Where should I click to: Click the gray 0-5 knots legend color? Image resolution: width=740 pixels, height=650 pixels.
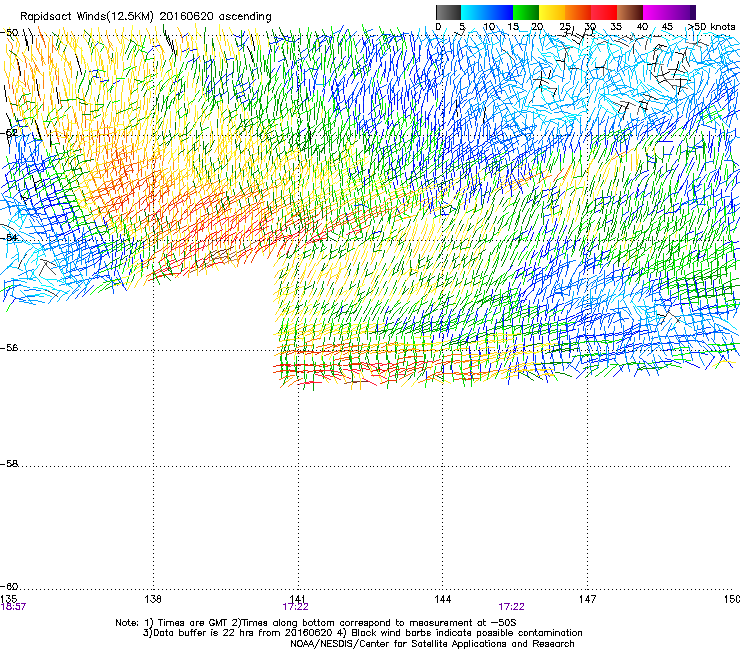pos(448,12)
